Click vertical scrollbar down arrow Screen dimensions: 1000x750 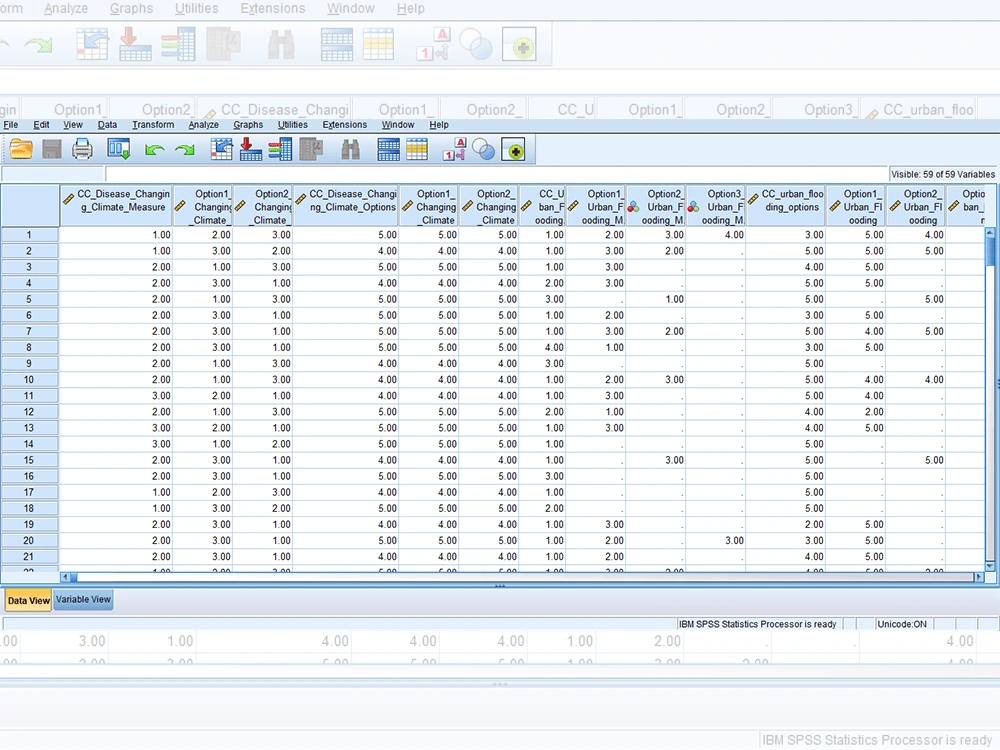pos(990,566)
